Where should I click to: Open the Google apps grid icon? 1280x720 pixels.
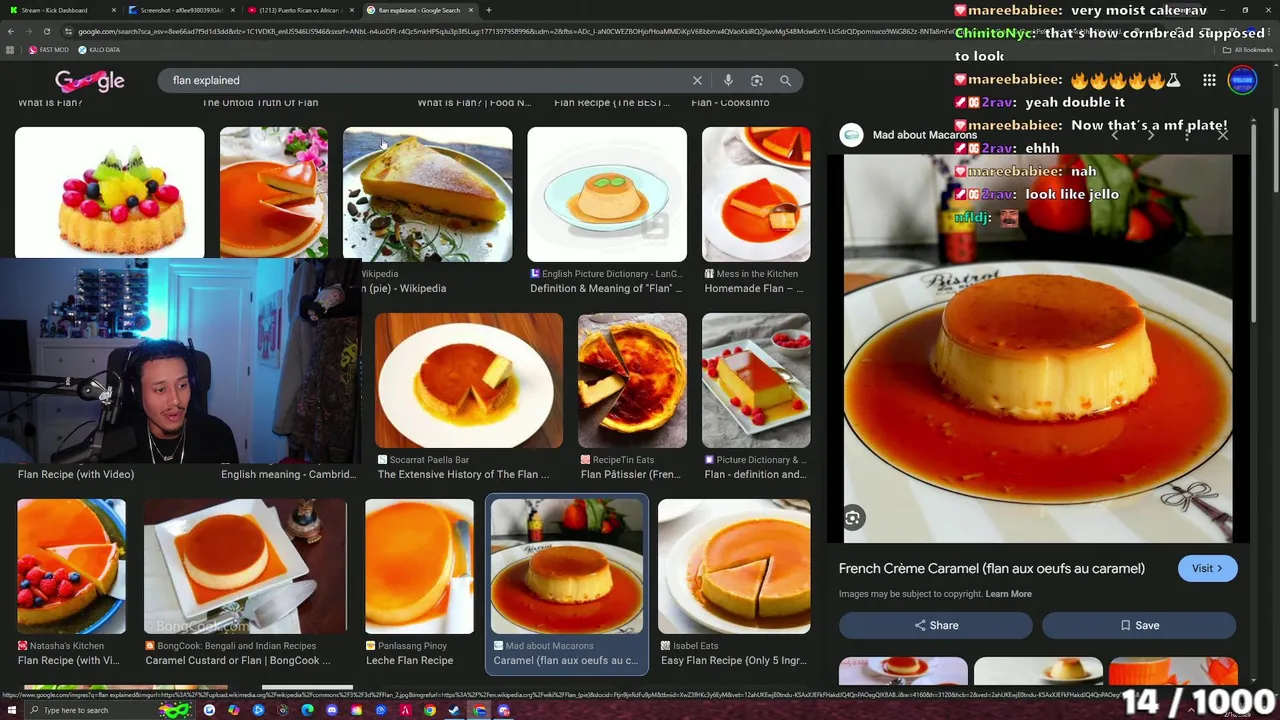1209,80
